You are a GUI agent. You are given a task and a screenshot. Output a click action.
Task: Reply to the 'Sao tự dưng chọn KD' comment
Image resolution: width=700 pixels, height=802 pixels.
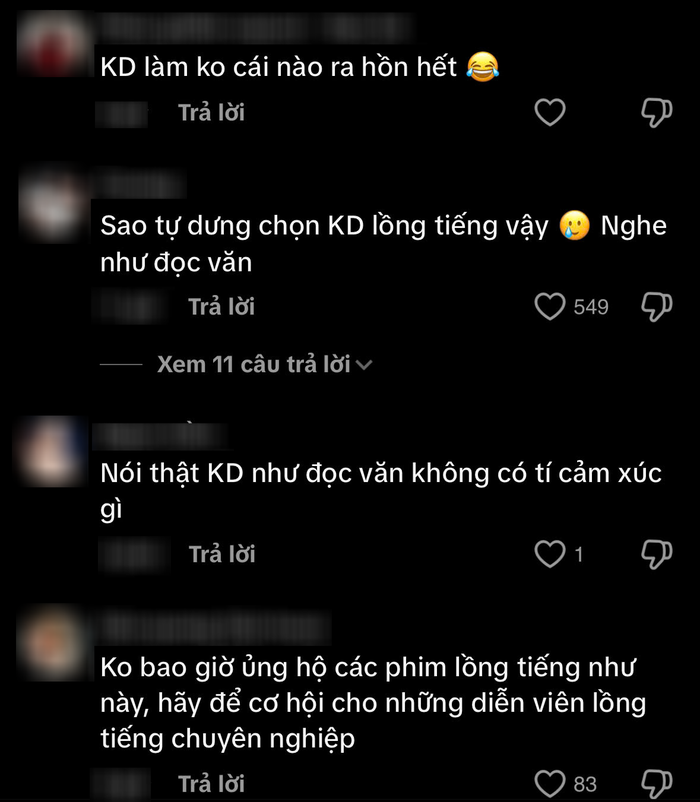pyautogui.click(x=221, y=307)
